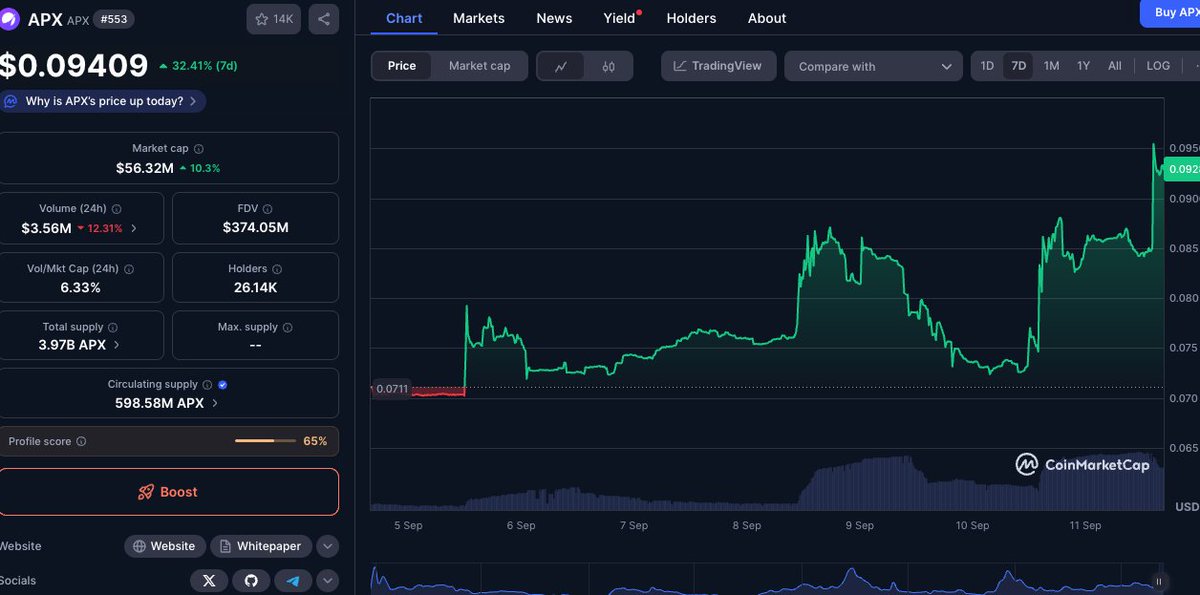
Task: Click the 11 Sep date label
Action: (x=1085, y=525)
